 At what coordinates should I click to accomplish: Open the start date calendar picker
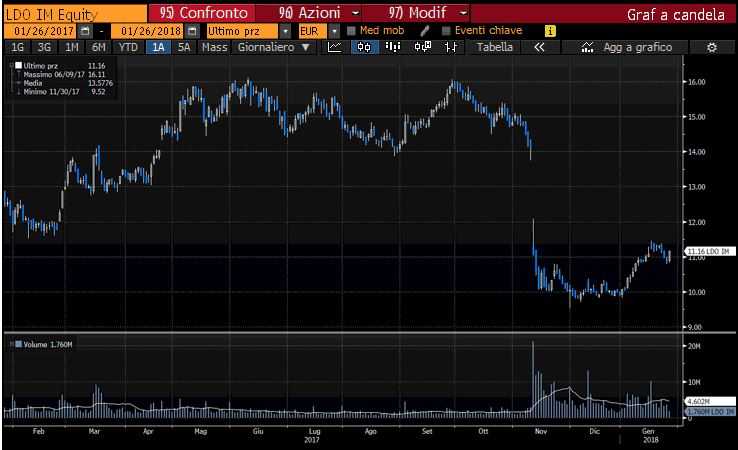(85, 31)
